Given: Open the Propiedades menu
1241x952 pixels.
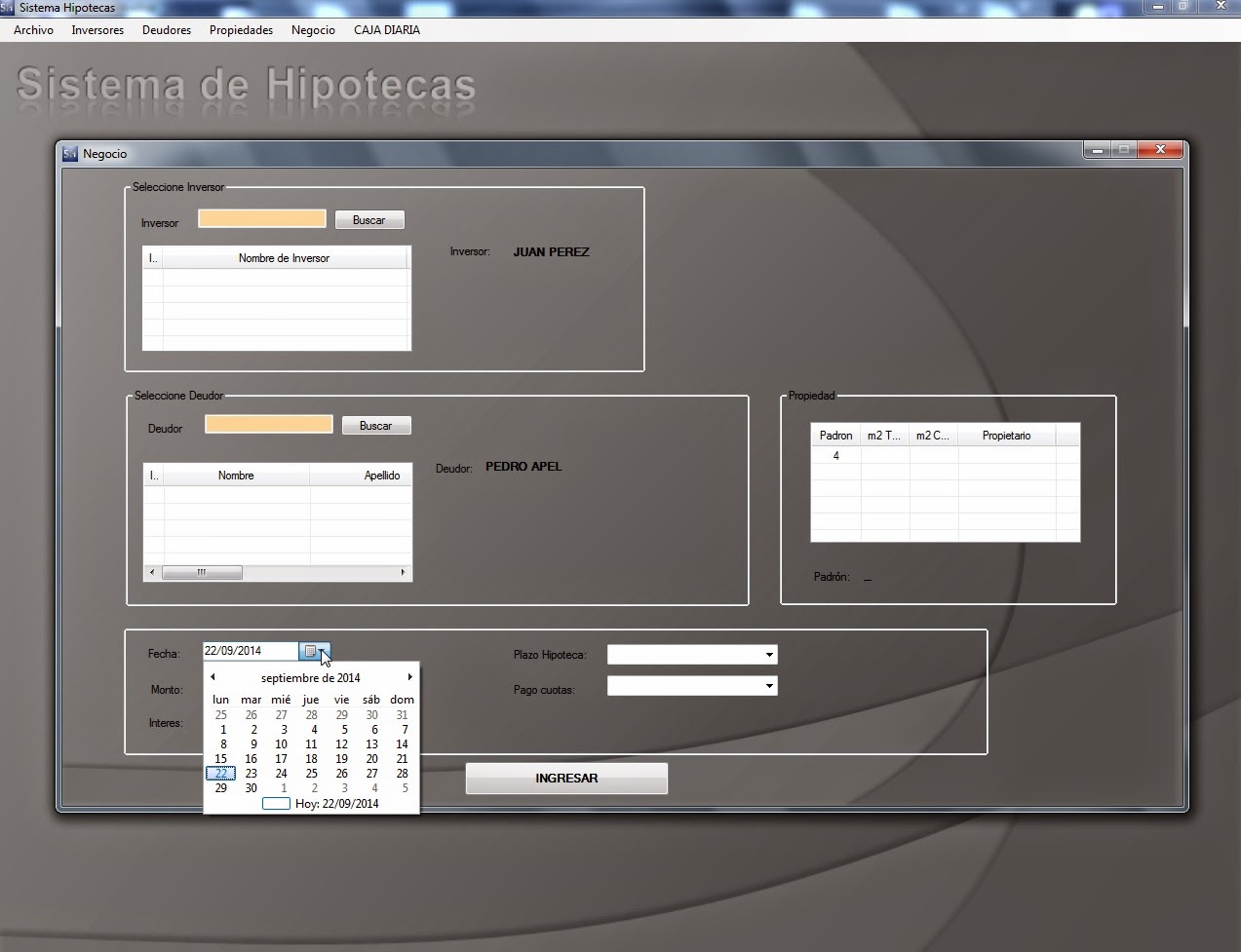Looking at the screenshot, I should (x=241, y=30).
